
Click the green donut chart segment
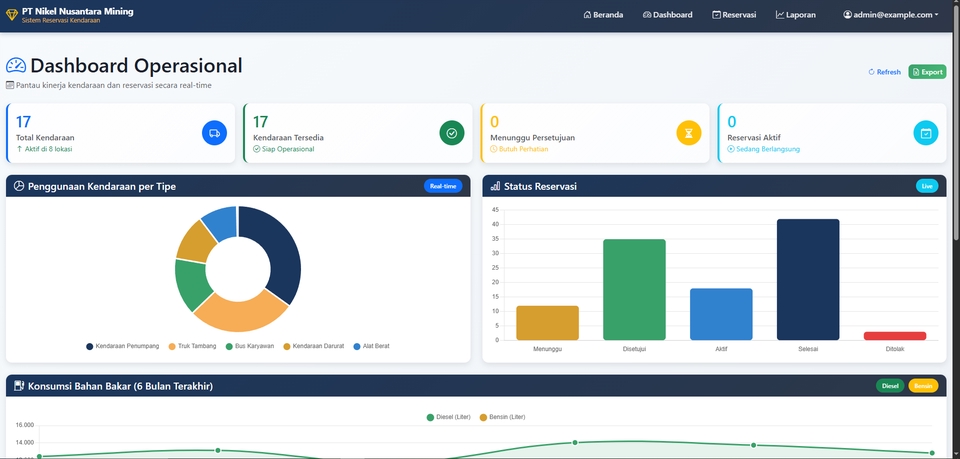[191, 285]
